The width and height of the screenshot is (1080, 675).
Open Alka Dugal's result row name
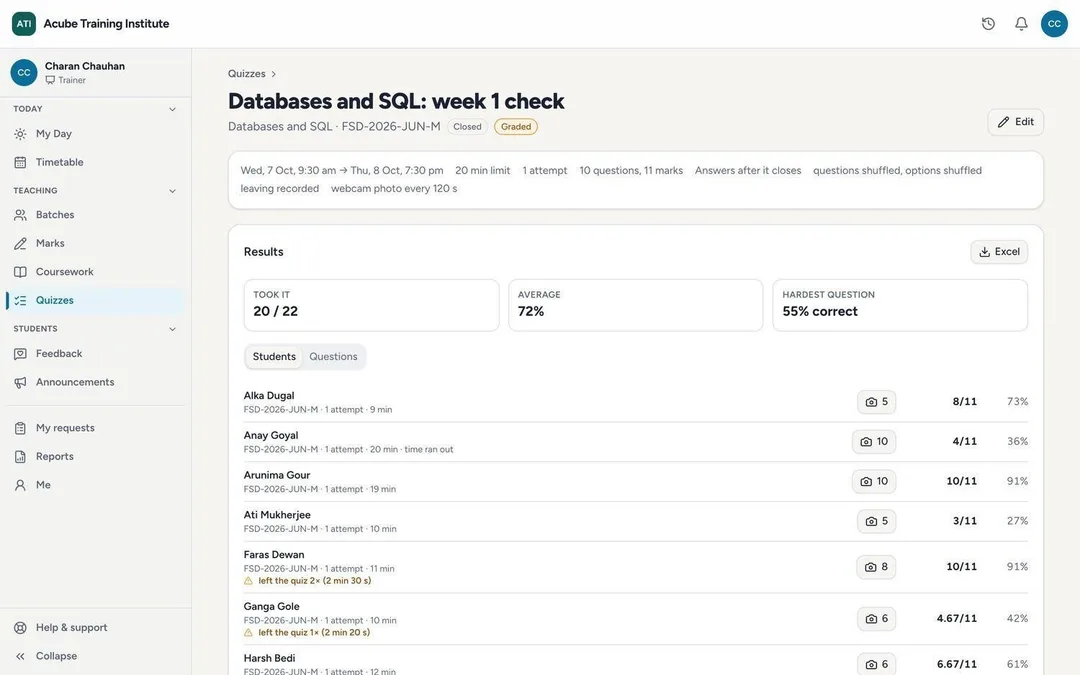click(269, 395)
